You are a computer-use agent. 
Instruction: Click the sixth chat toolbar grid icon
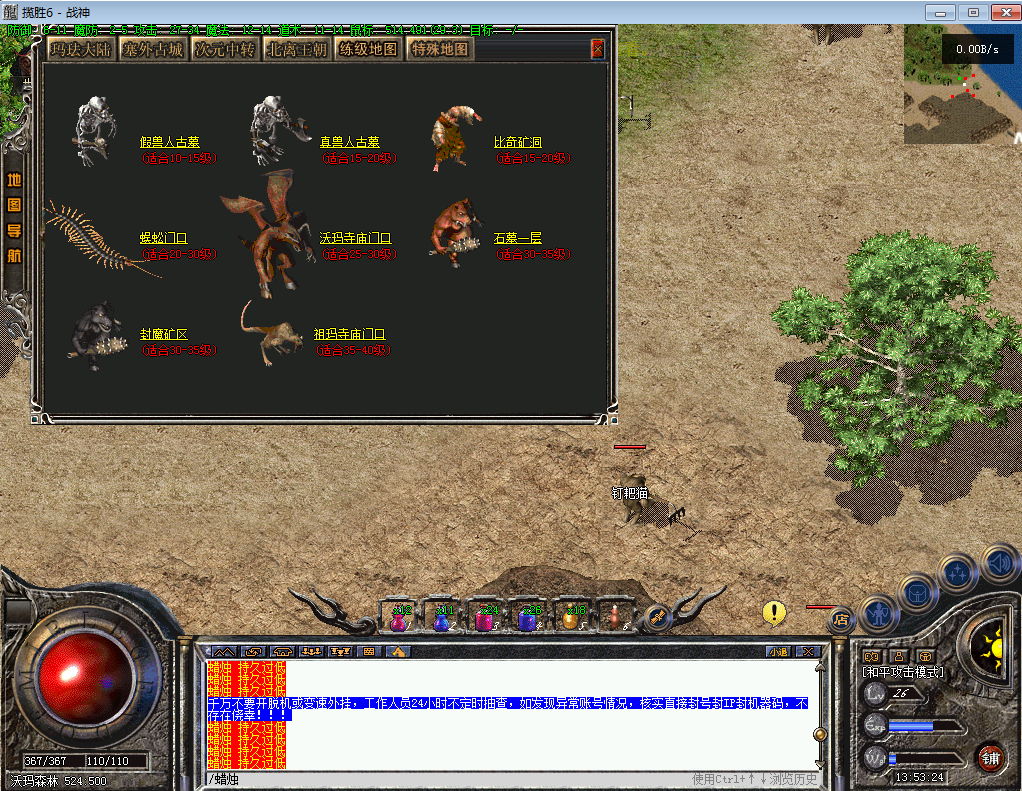tap(369, 652)
